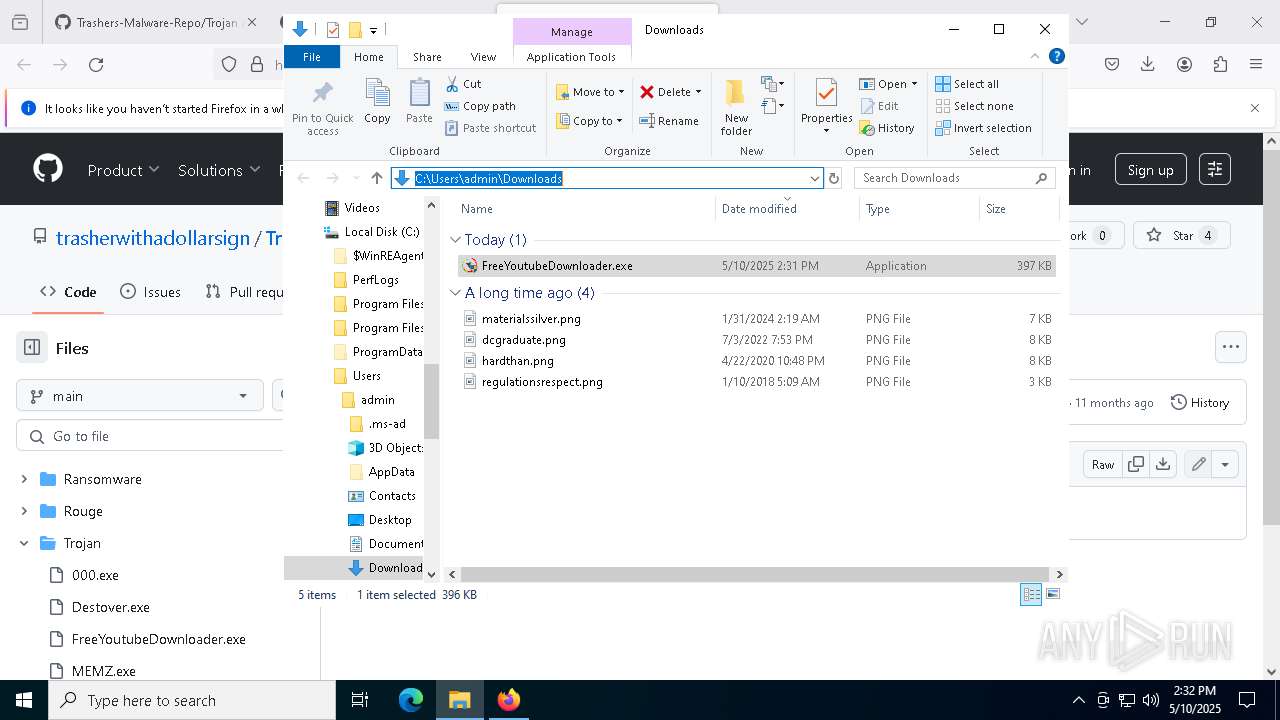Click History in the Open group
1280x720 pixels.
pos(887,128)
